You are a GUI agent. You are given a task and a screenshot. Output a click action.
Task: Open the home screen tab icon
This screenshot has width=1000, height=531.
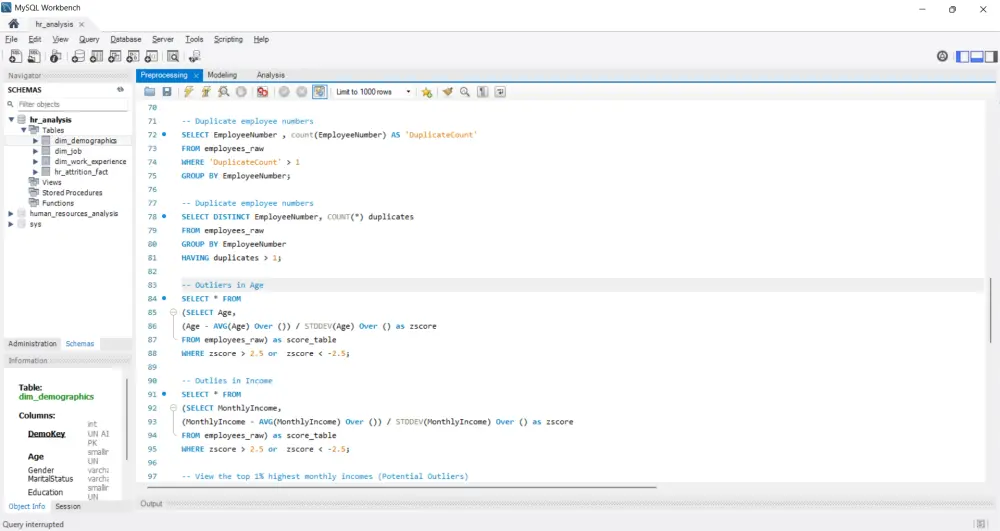(x=13, y=24)
